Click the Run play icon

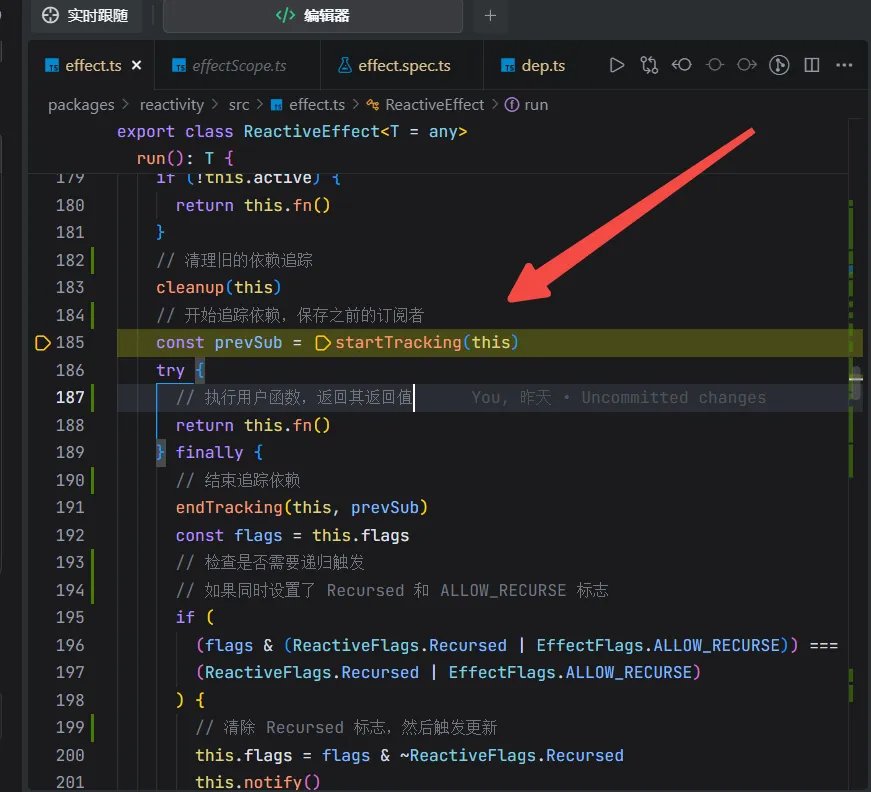pos(616,66)
